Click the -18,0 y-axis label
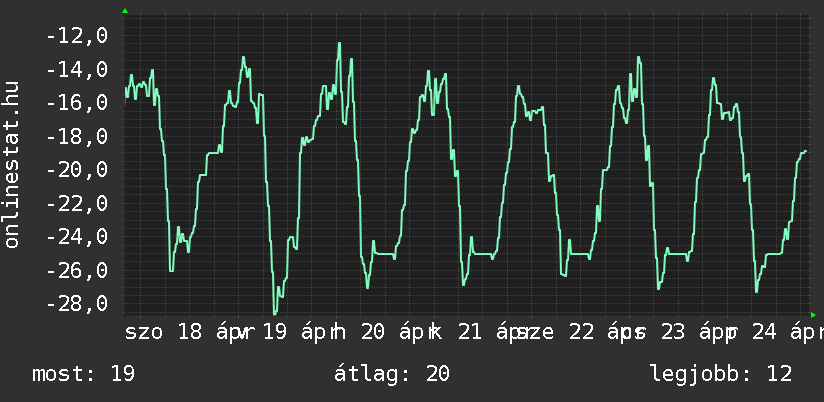The height and width of the screenshot is (402, 824). click(x=78, y=137)
